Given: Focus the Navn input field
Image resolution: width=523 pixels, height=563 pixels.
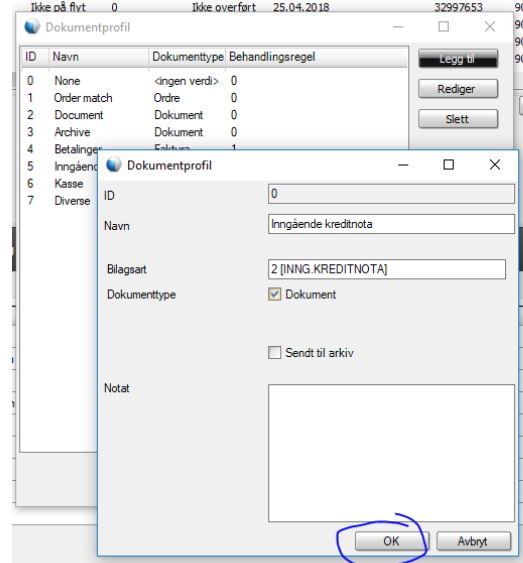Looking at the screenshot, I should pos(391,224).
